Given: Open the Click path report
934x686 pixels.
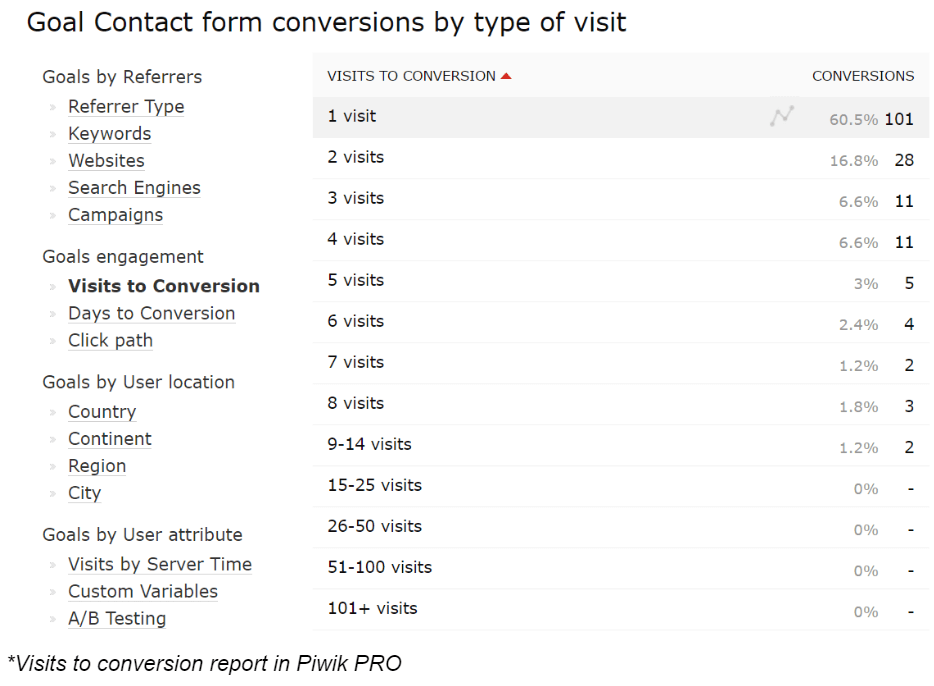Looking at the screenshot, I should pos(110,341).
